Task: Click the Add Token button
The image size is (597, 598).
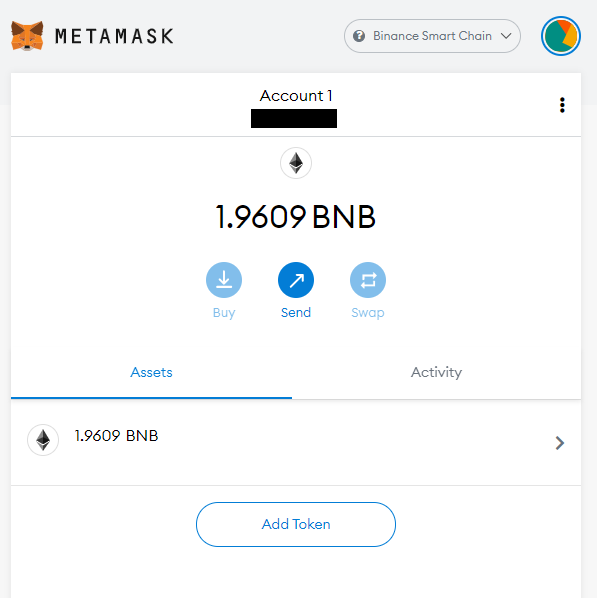Action: click(296, 524)
